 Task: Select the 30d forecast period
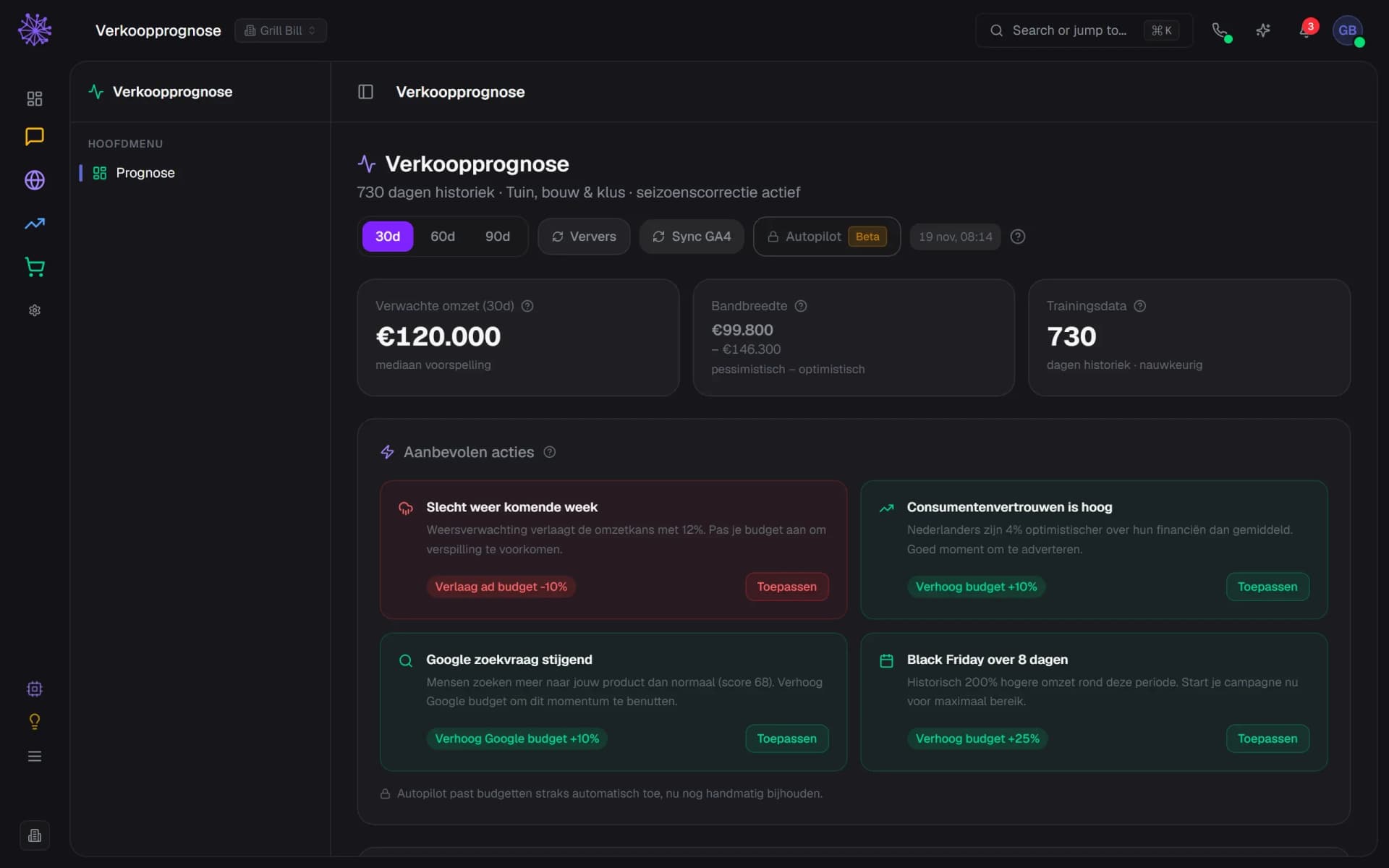coord(388,237)
